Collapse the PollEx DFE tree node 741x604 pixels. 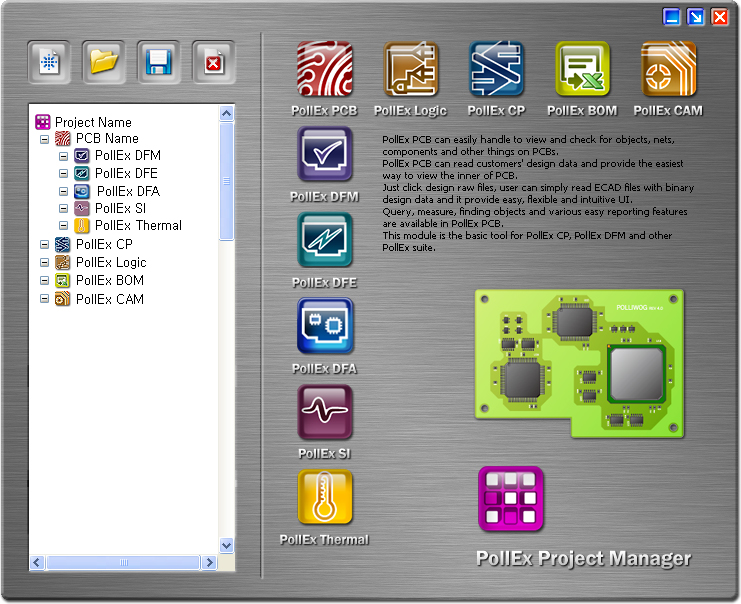tap(63, 173)
